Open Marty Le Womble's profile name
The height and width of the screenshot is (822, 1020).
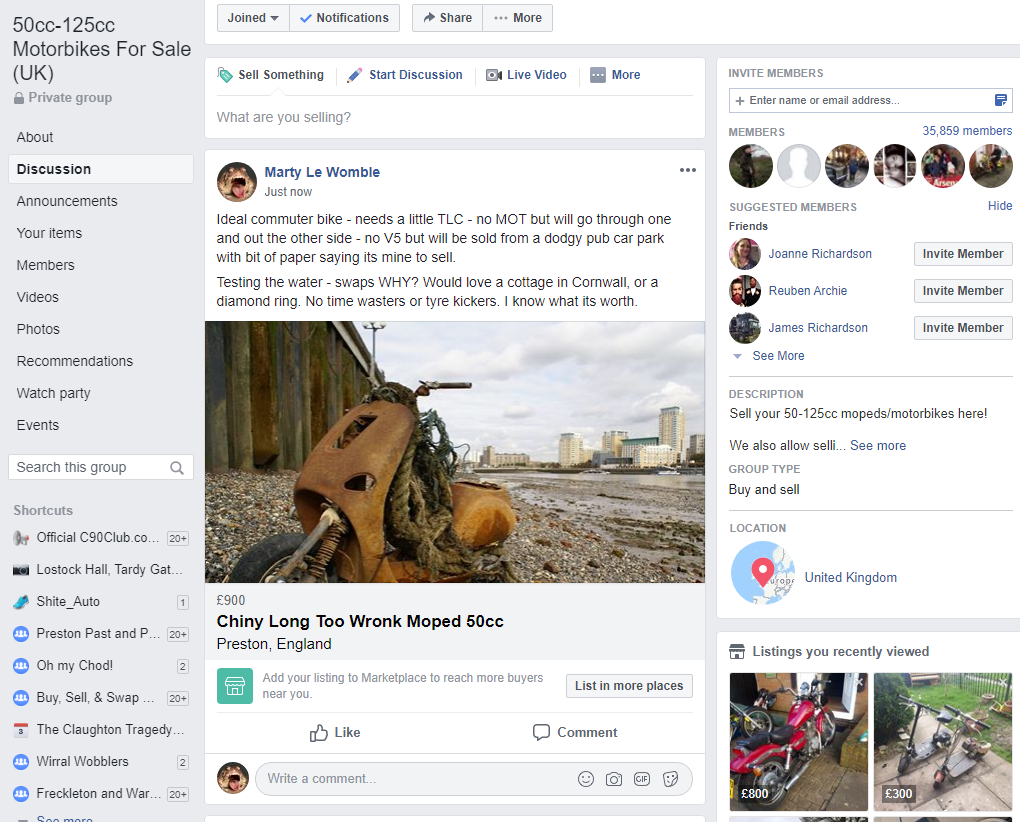tap(322, 172)
